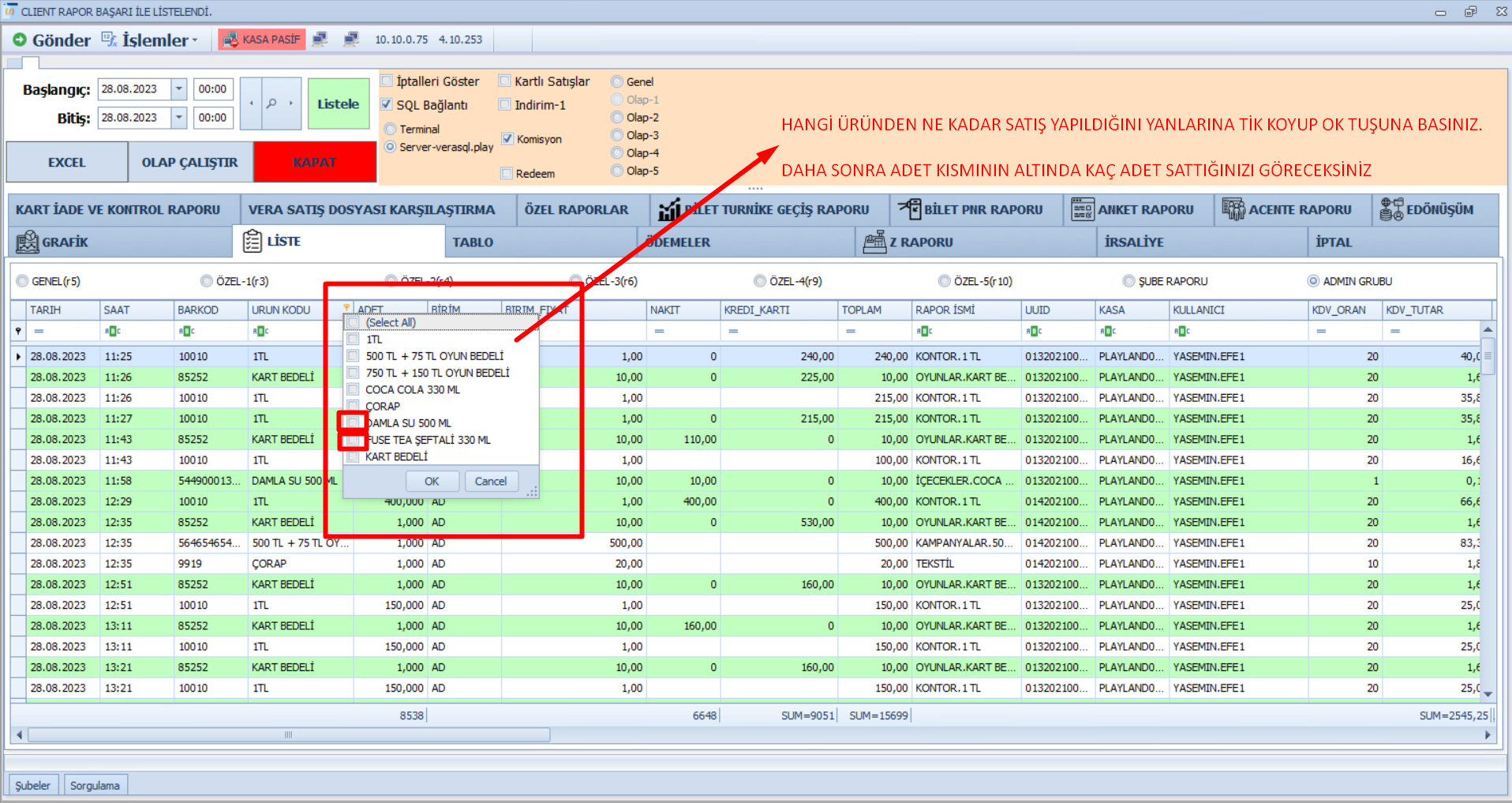Switch to the TABLO tab
This screenshot has width=1512, height=803.
point(473,242)
